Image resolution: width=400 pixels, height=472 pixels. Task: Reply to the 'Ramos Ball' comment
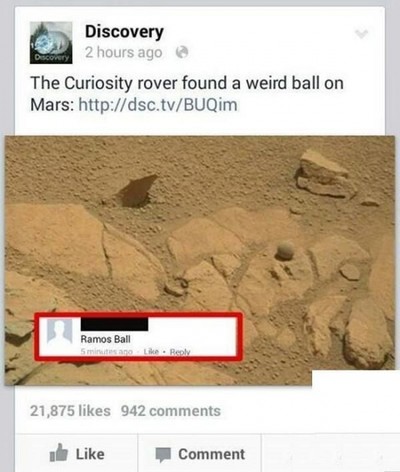point(180,352)
